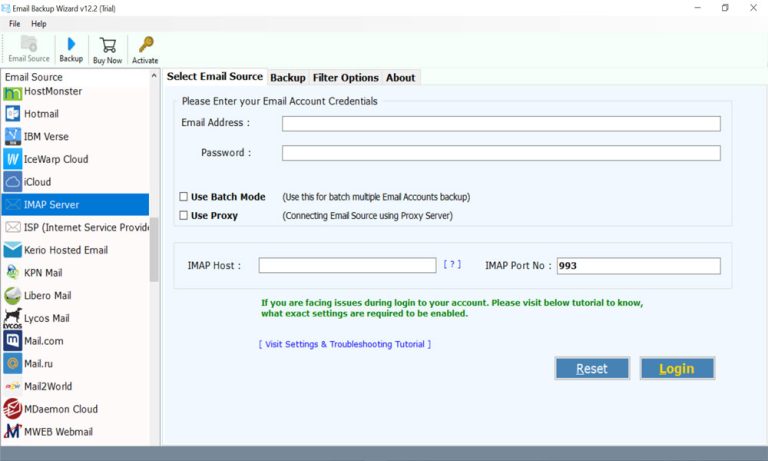
Task: Open the Help menu
Action: pyautogui.click(x=39, y=24)
